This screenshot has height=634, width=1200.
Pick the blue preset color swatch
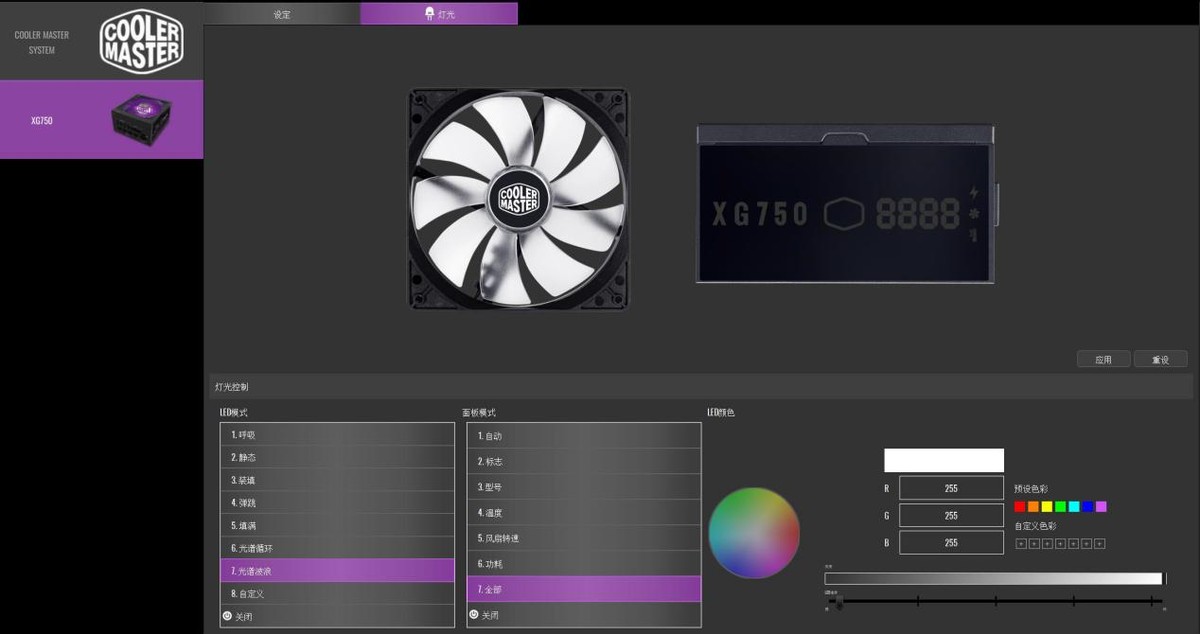click(1088, 507)
